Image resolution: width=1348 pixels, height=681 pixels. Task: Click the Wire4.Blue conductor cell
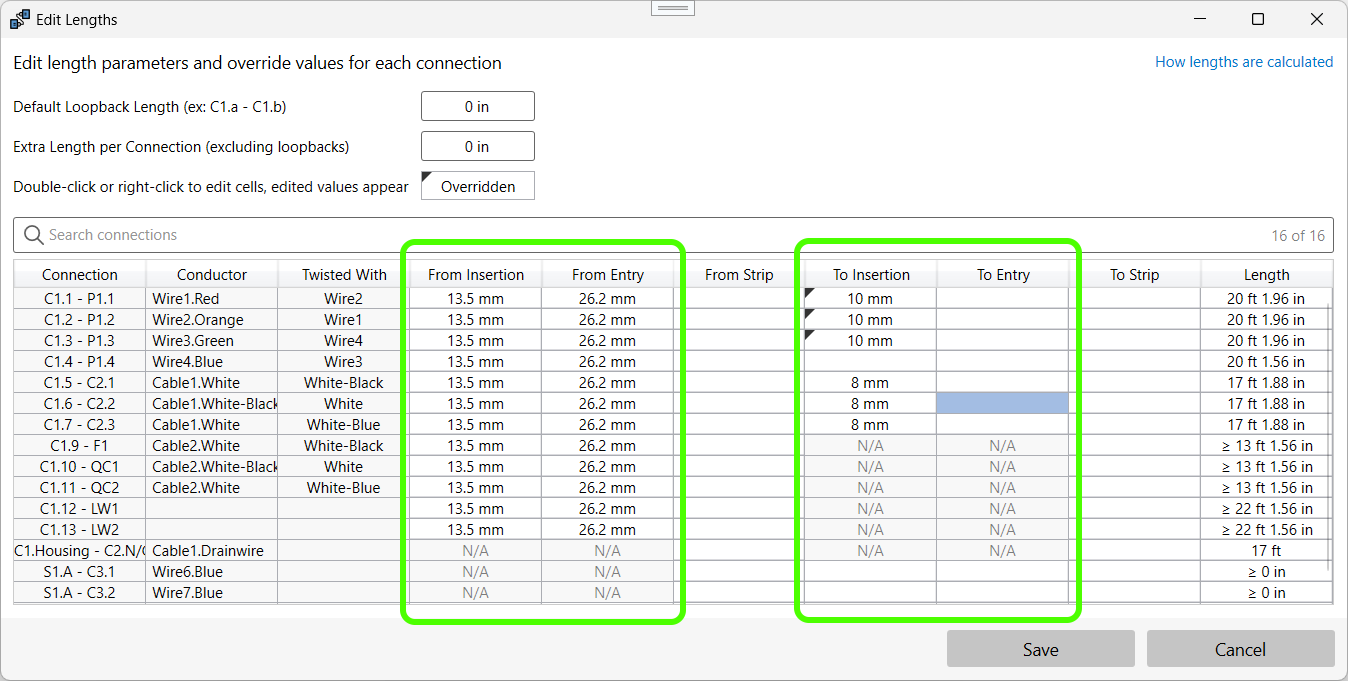212,361
